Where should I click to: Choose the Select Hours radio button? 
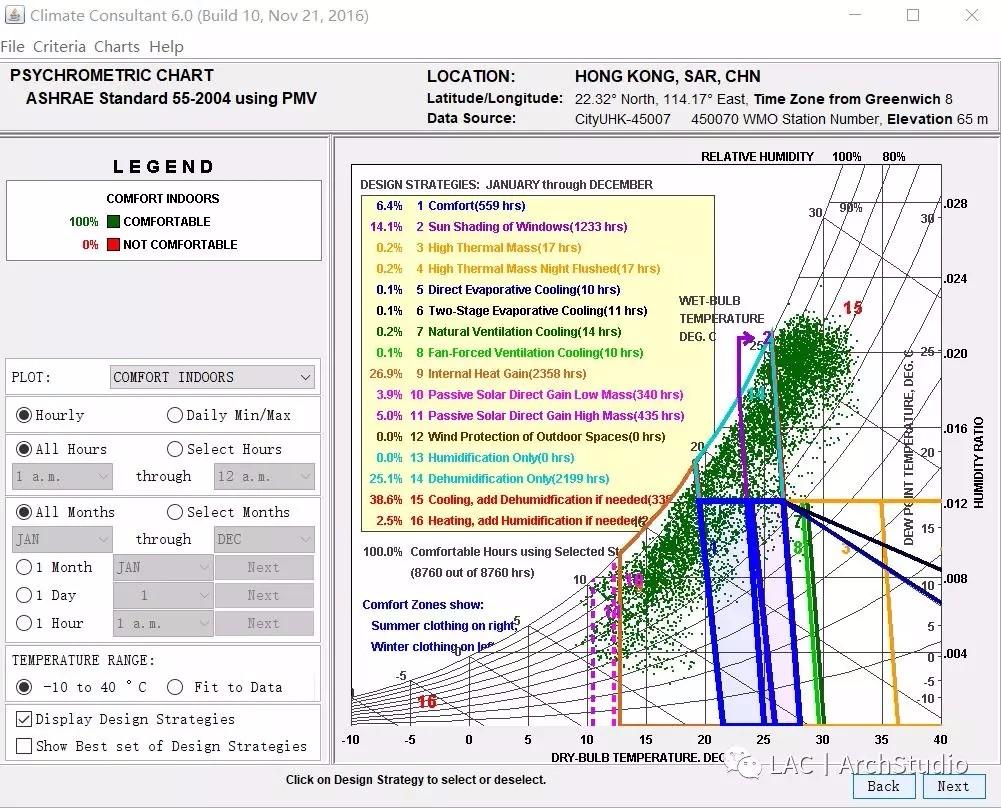tap(174, 449)
